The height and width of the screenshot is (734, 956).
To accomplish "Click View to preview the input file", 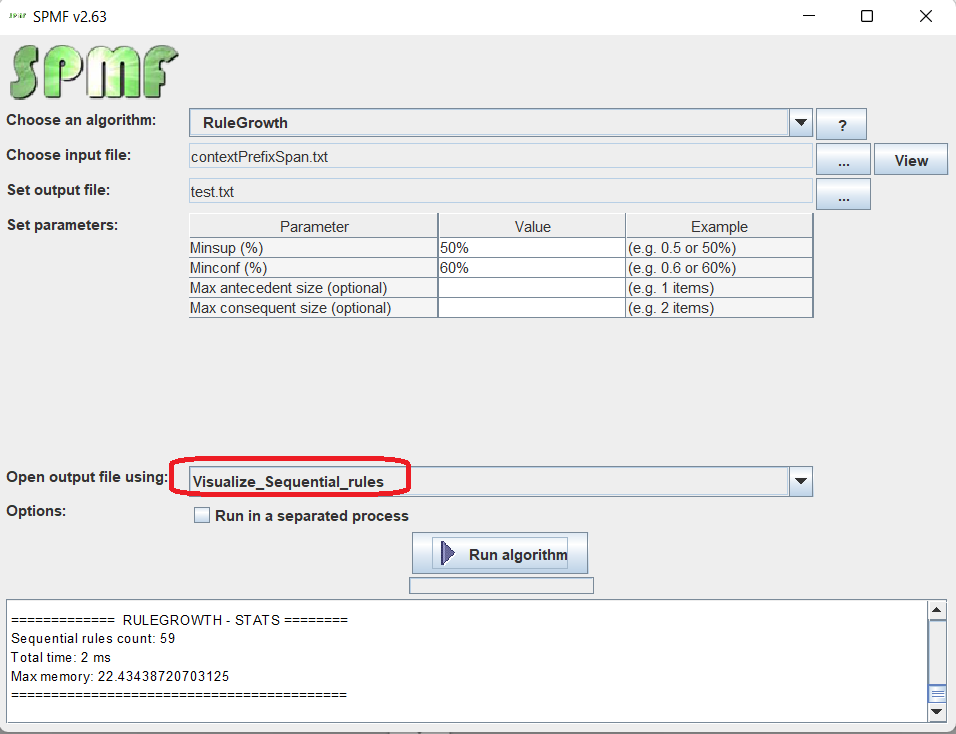I will coord(910,160).
